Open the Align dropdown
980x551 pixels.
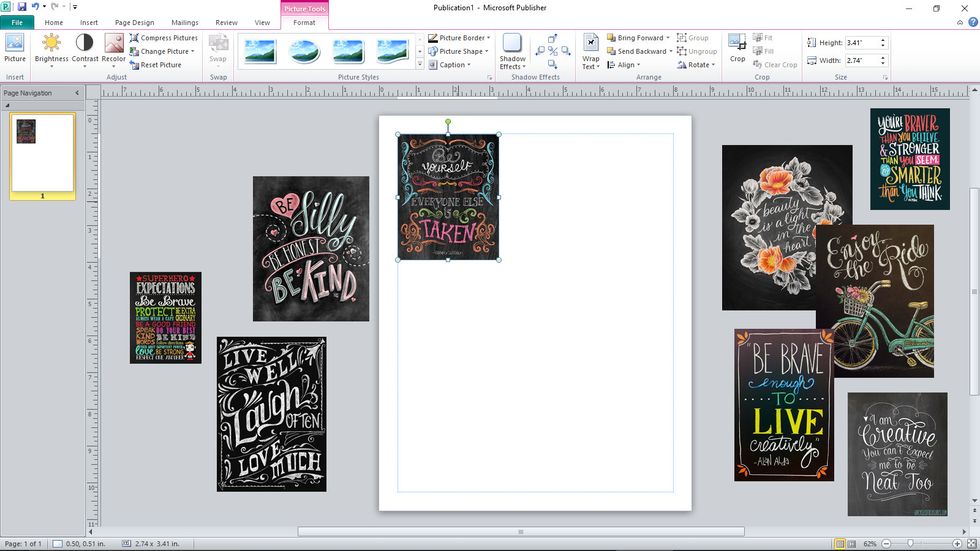point(624,65)
